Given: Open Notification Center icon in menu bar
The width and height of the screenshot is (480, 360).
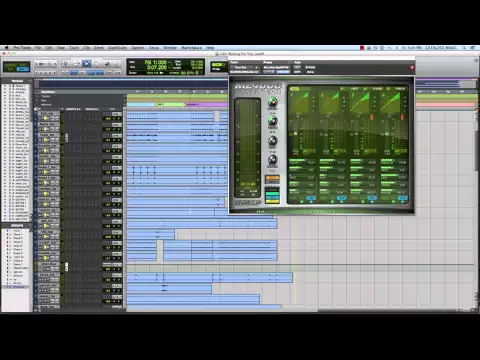Looking at the screenshot, I should [x=473, y=48].
